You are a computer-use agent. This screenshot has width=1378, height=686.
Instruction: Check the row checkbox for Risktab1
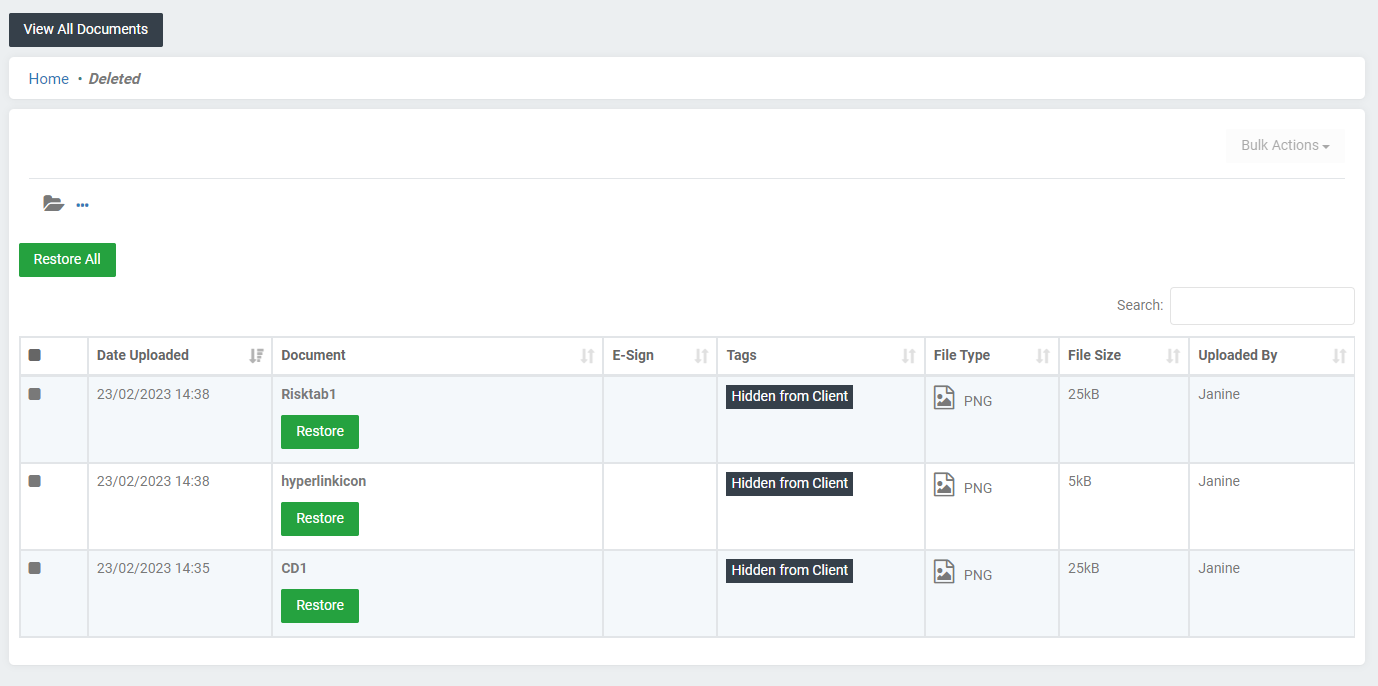point(34,394)
